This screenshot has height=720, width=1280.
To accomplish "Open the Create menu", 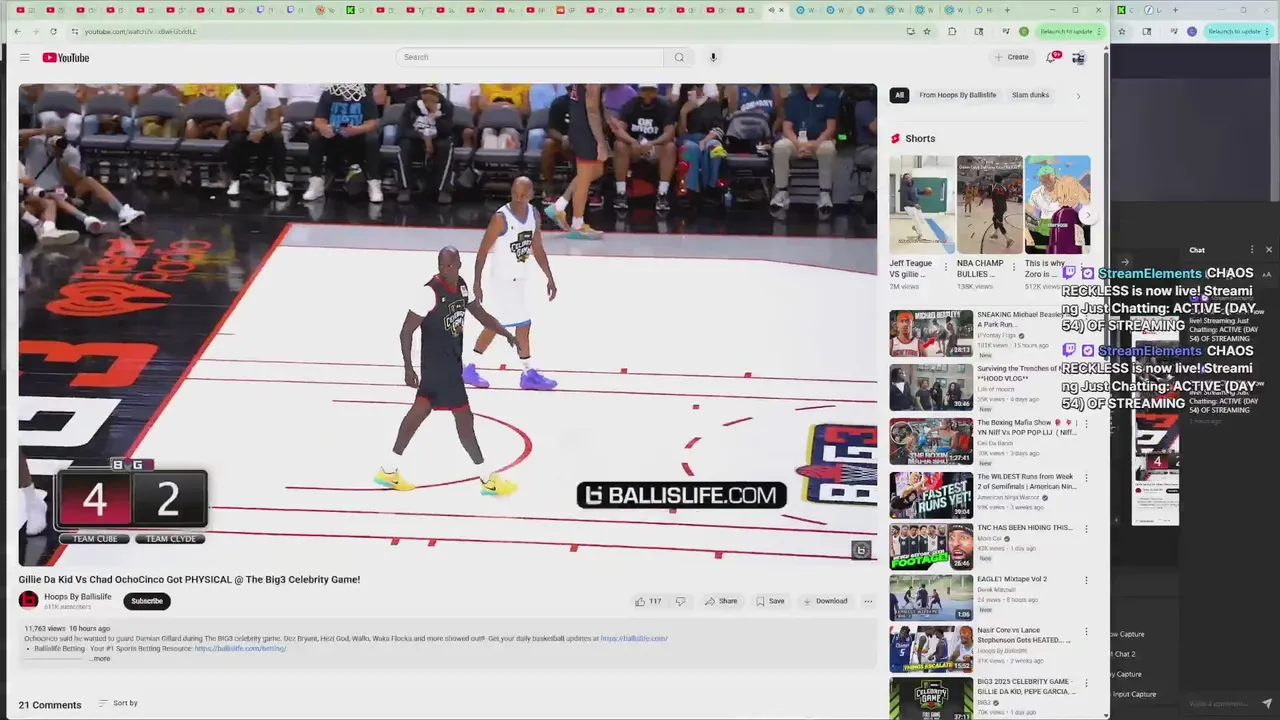I will (1012, 57).
